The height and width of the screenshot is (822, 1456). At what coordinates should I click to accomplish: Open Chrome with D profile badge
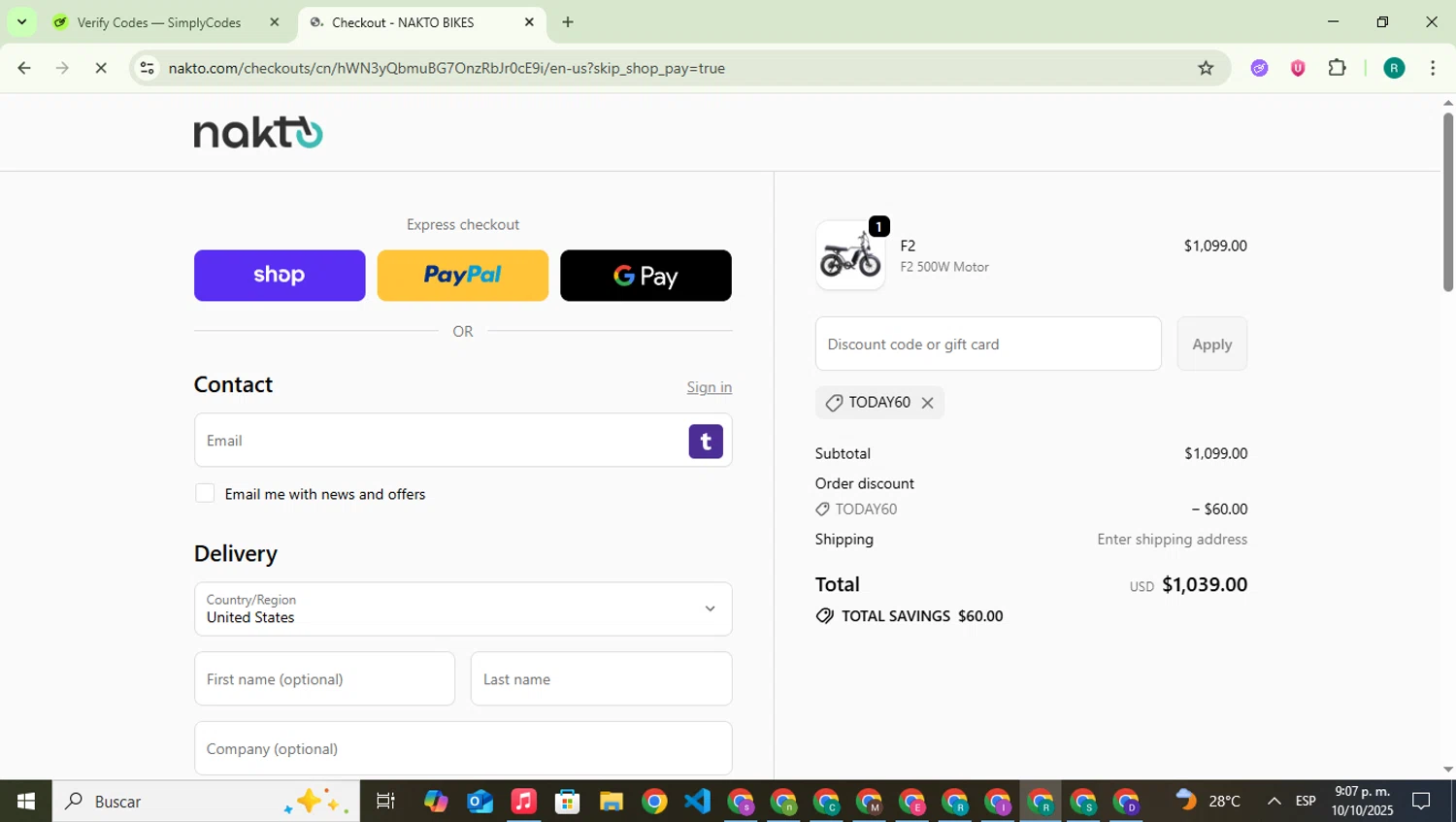(x=1127, y=802)
